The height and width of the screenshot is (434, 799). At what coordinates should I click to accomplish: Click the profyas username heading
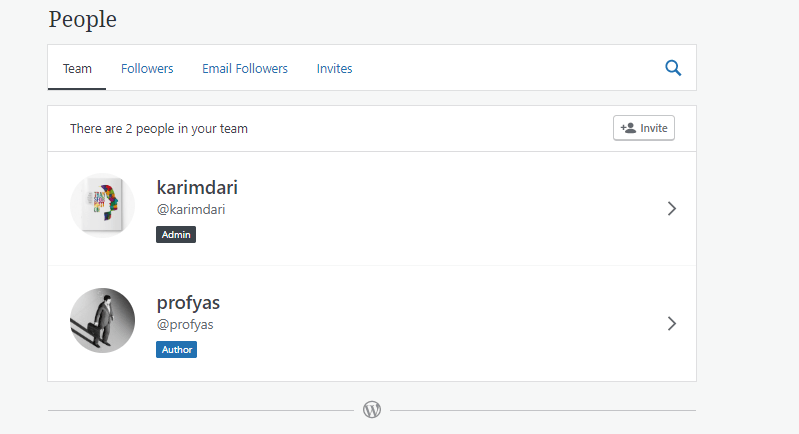click(x=187, y=302)
